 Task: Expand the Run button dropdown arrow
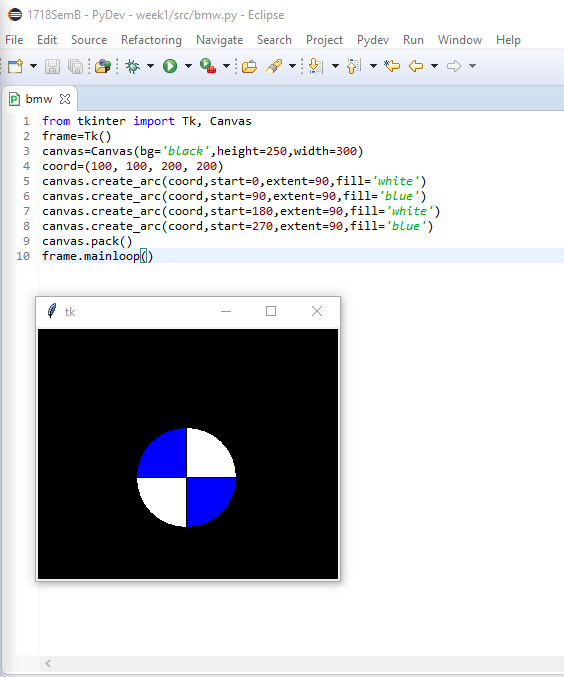coord(188,66)
